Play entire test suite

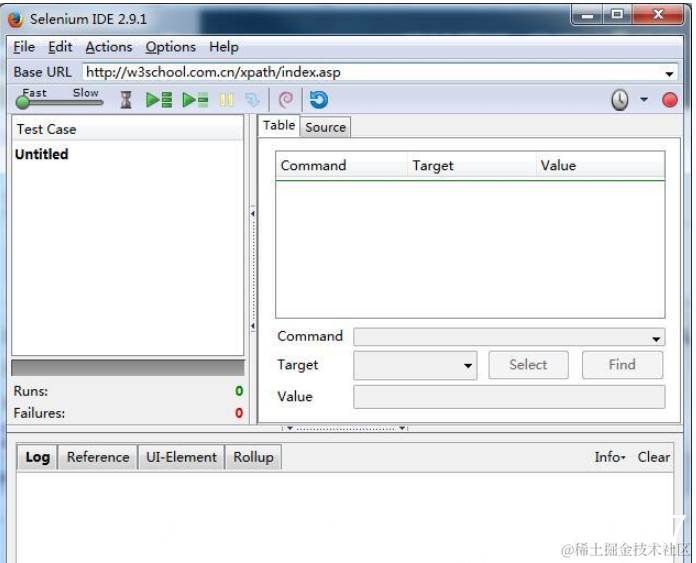pyautogui.click(x=159, y=100)
